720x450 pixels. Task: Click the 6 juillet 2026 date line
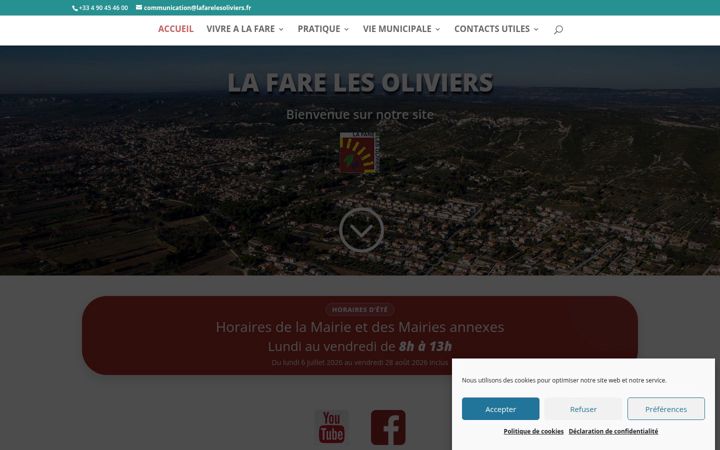(x=360, y=363)
